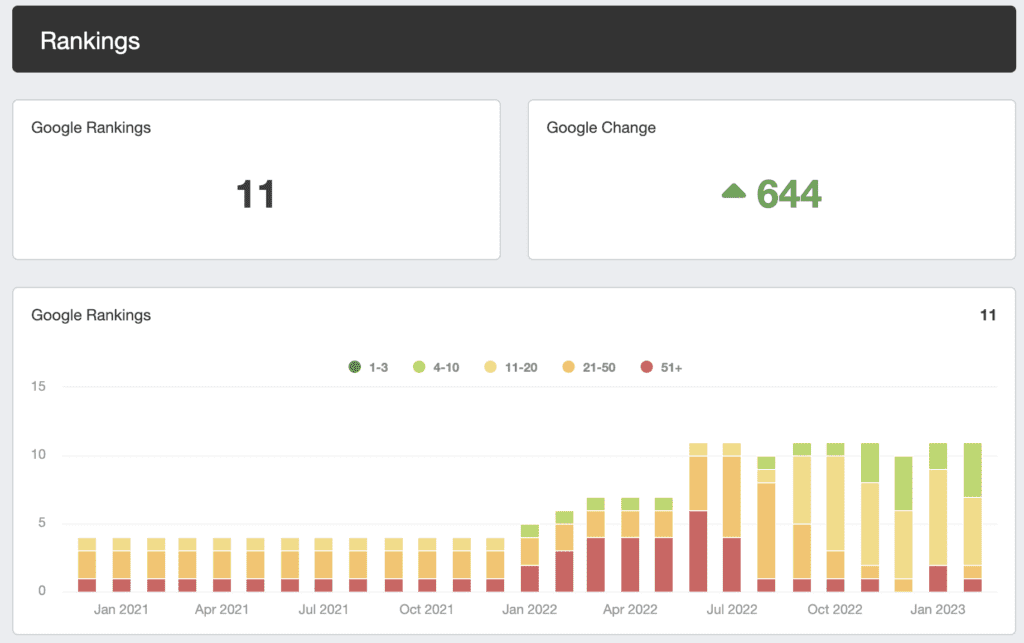Click the orange 21-50 legend dot
Image resolution: width=1024 pixels, height=643 pixels.
point(568,367)
